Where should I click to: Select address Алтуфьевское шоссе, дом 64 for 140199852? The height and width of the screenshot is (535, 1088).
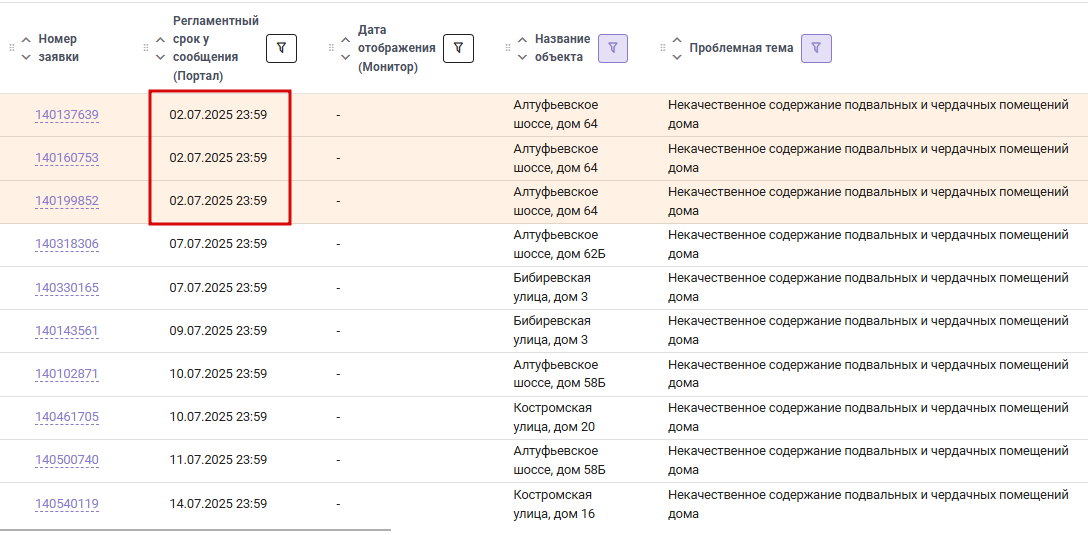point(556,201)
